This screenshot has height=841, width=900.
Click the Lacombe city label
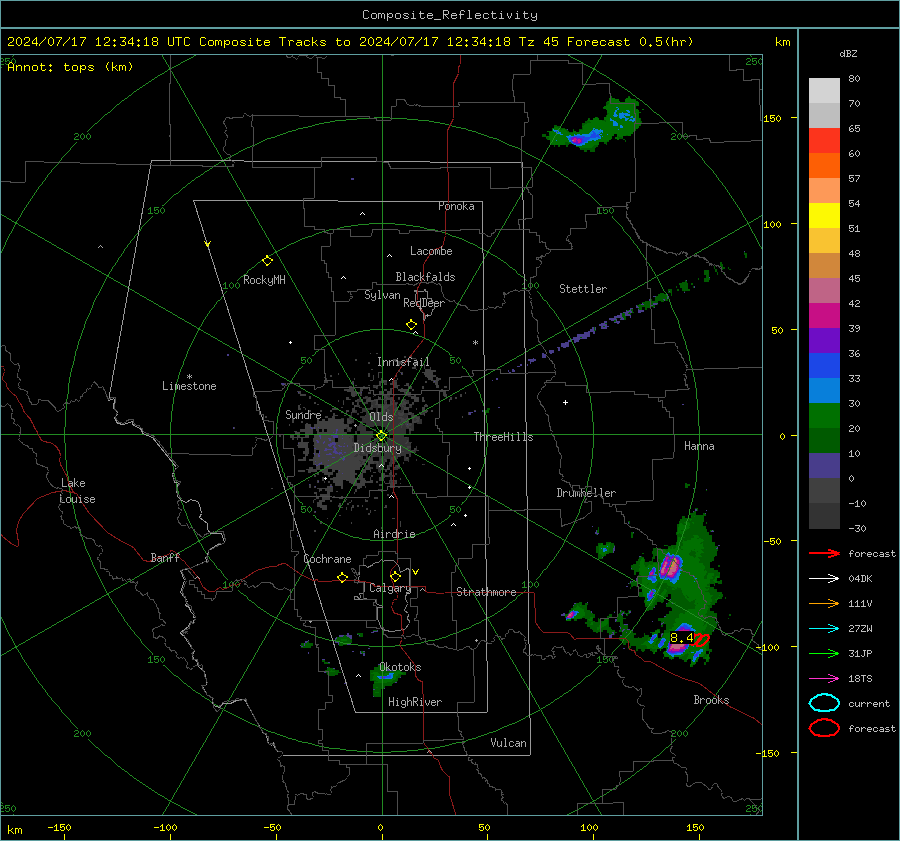coord(431,251)
